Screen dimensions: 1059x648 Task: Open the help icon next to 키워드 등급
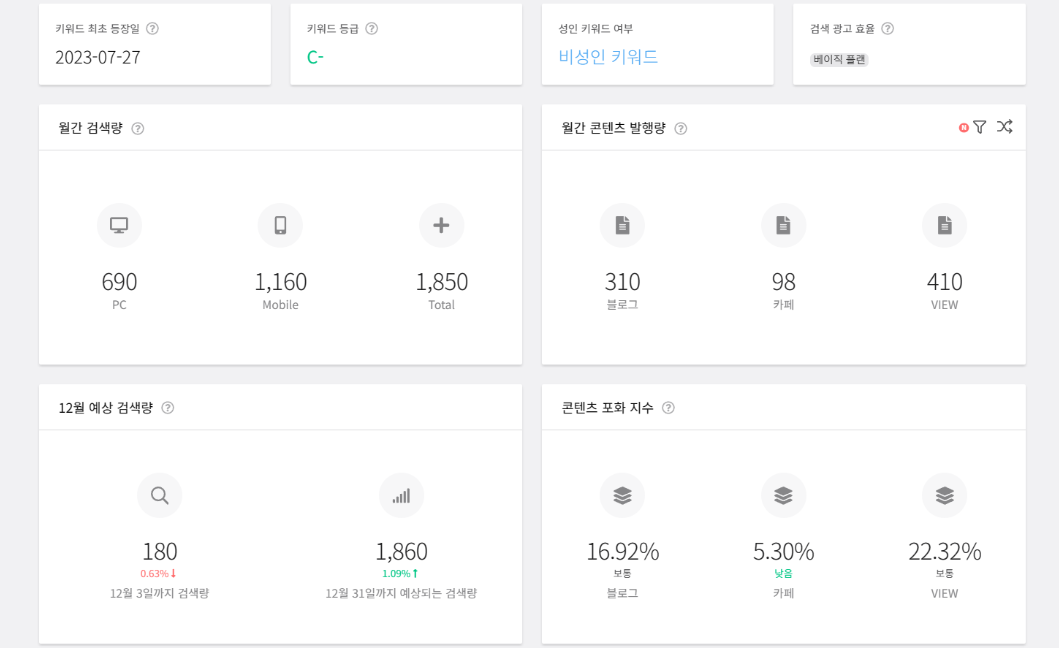(x=371, y=28)
